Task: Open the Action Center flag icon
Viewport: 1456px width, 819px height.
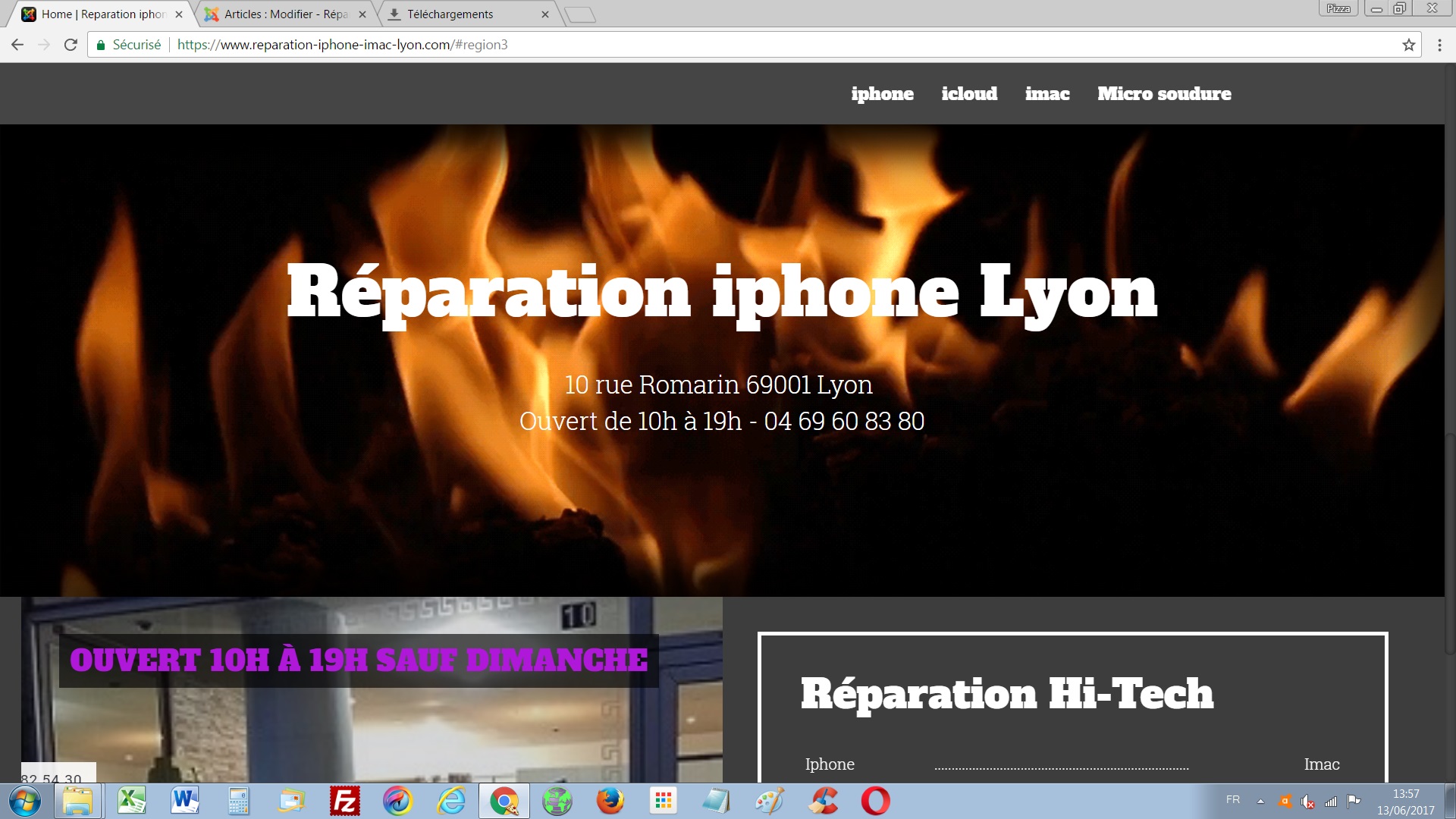Action: (1354, 801)
